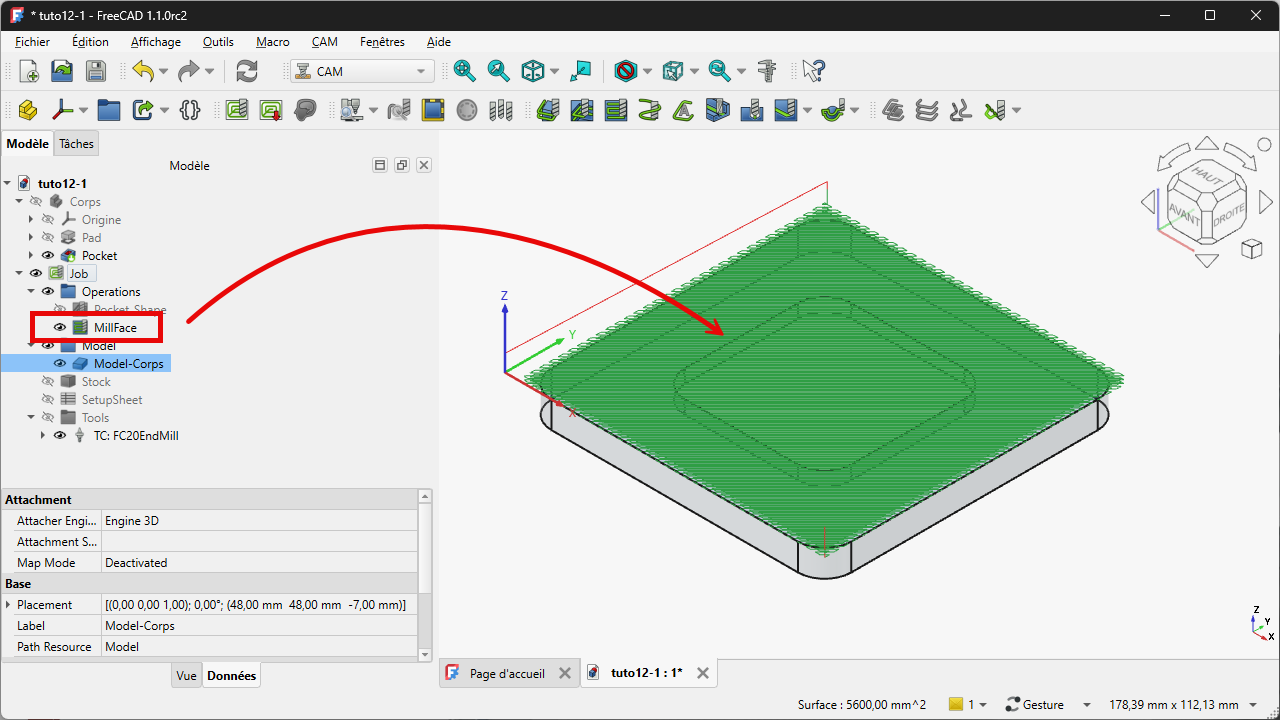
Task: Expand the Placement property row
Action: pos(9,605)
